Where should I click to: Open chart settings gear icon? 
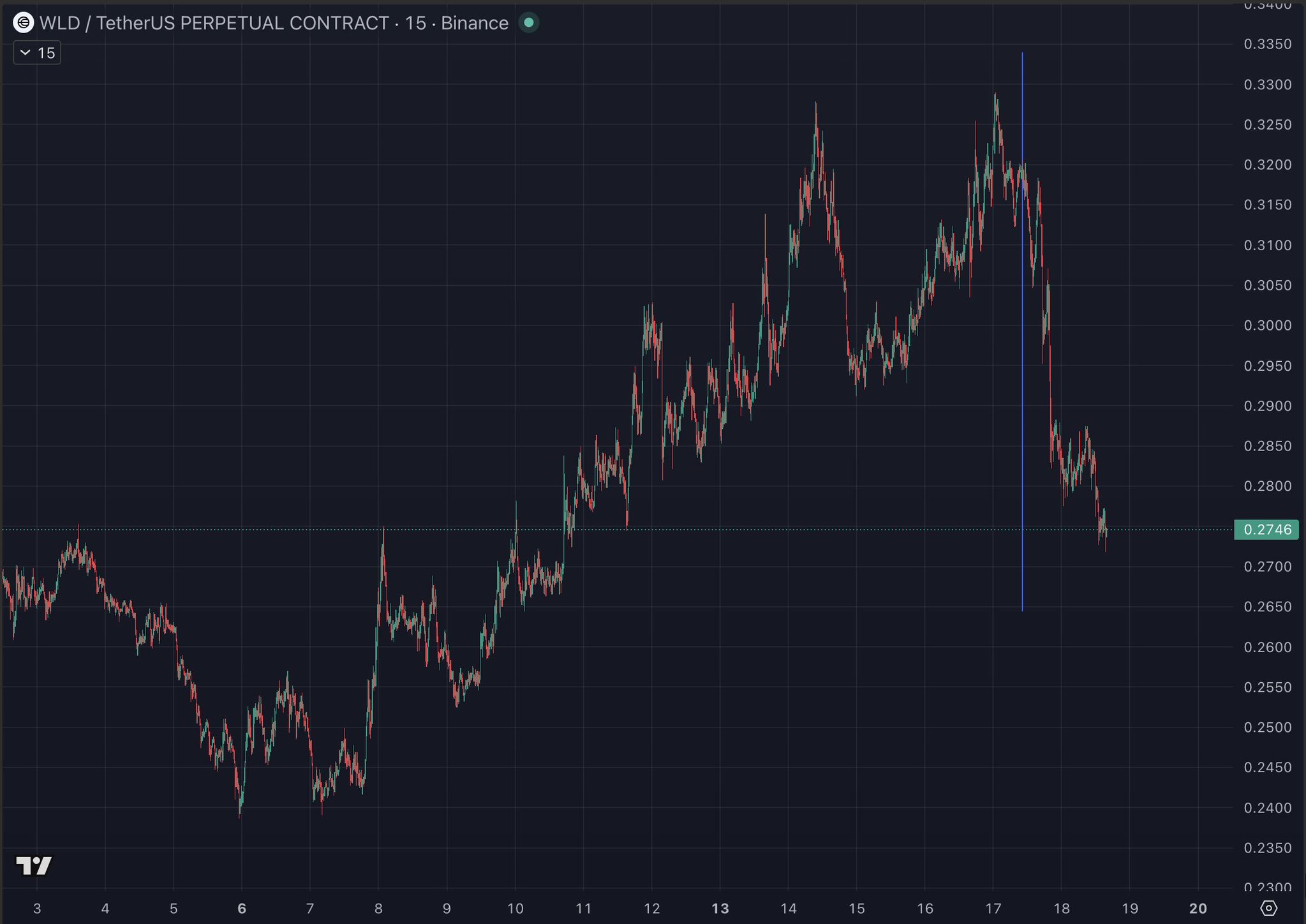(1268, 908)
